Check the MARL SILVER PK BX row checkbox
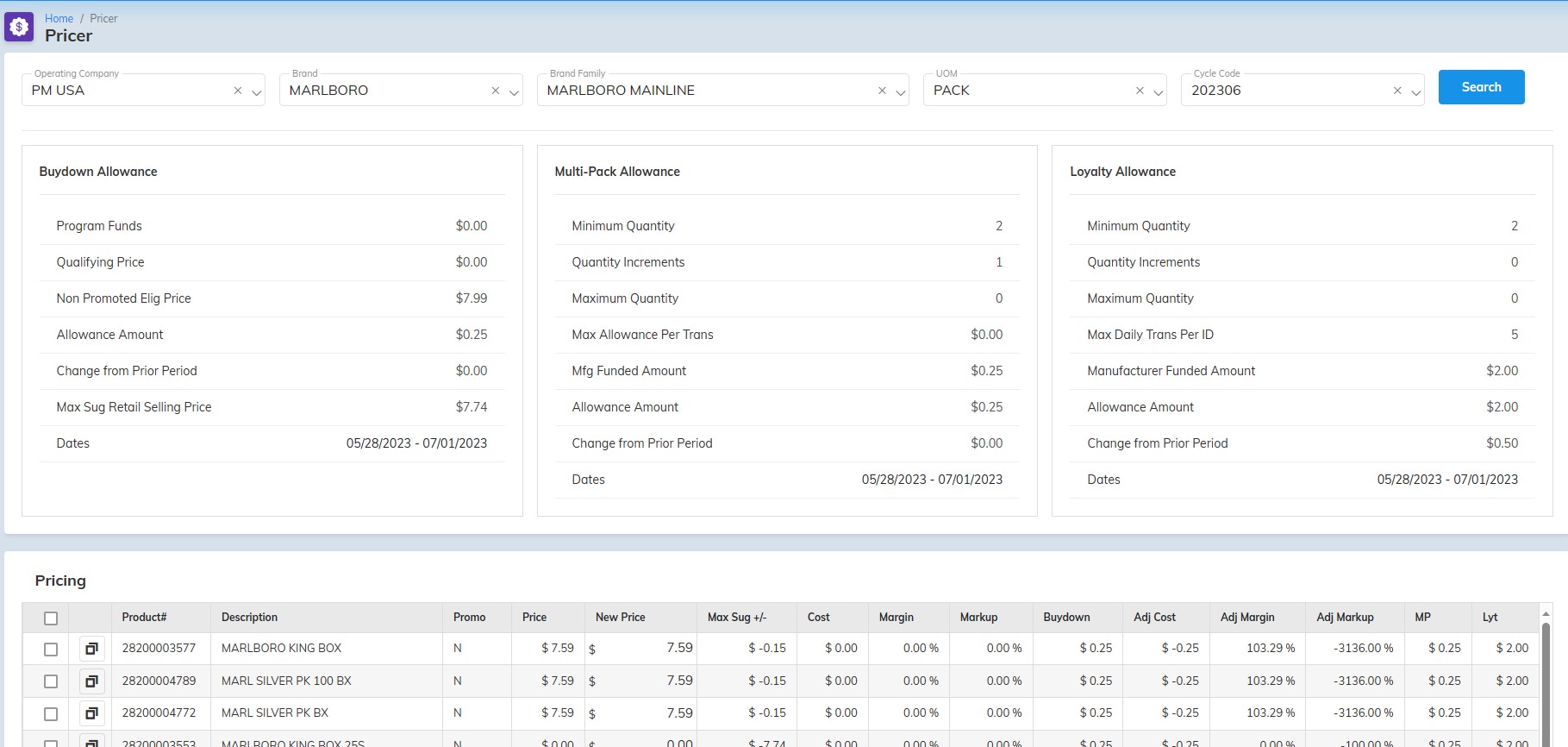 (x=51, y=714)
